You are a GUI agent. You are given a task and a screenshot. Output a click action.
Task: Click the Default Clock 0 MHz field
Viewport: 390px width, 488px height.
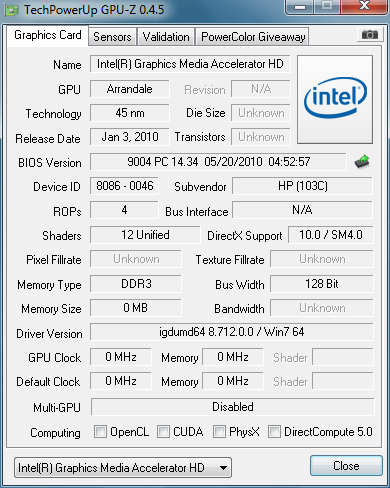point(121,381)
